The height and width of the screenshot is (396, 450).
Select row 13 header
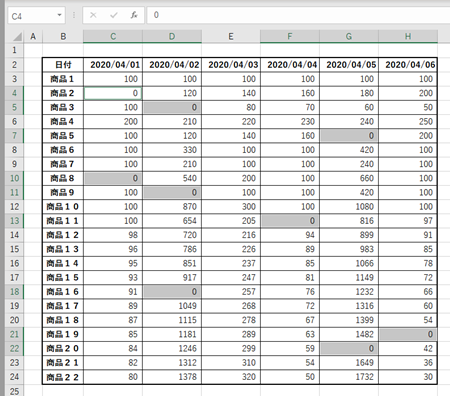point(14,221)
